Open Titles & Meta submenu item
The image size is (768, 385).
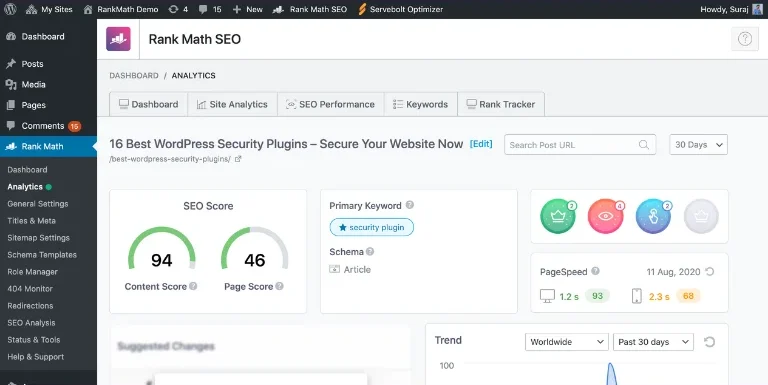(31, 221)
